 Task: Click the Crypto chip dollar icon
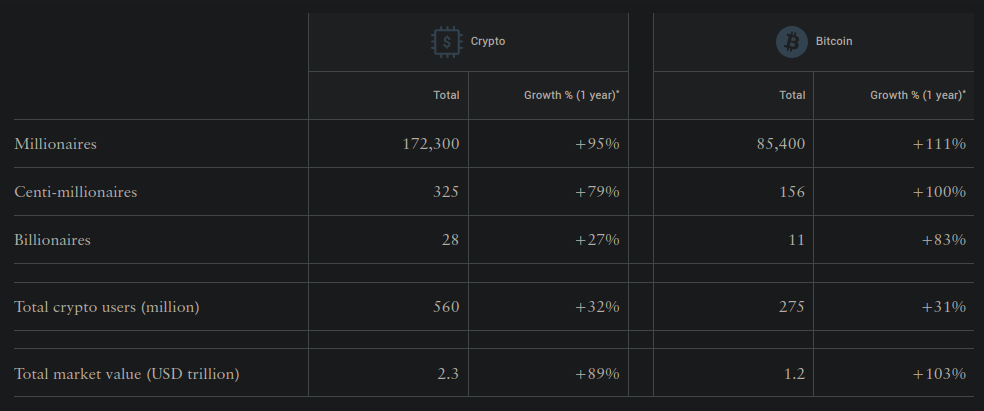(446, 42)
